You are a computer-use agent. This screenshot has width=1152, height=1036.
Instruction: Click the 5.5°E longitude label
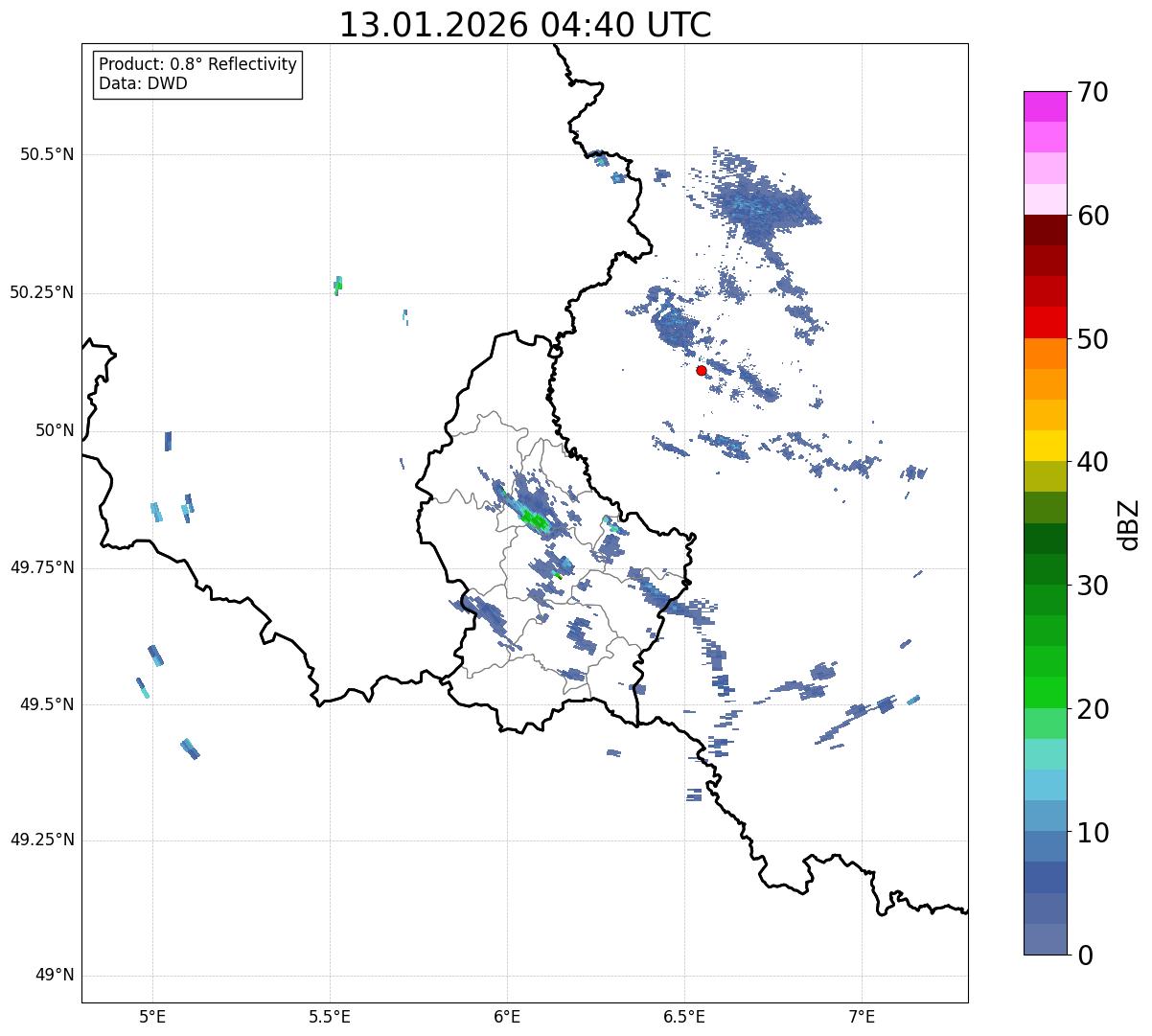pos(330,1017)
